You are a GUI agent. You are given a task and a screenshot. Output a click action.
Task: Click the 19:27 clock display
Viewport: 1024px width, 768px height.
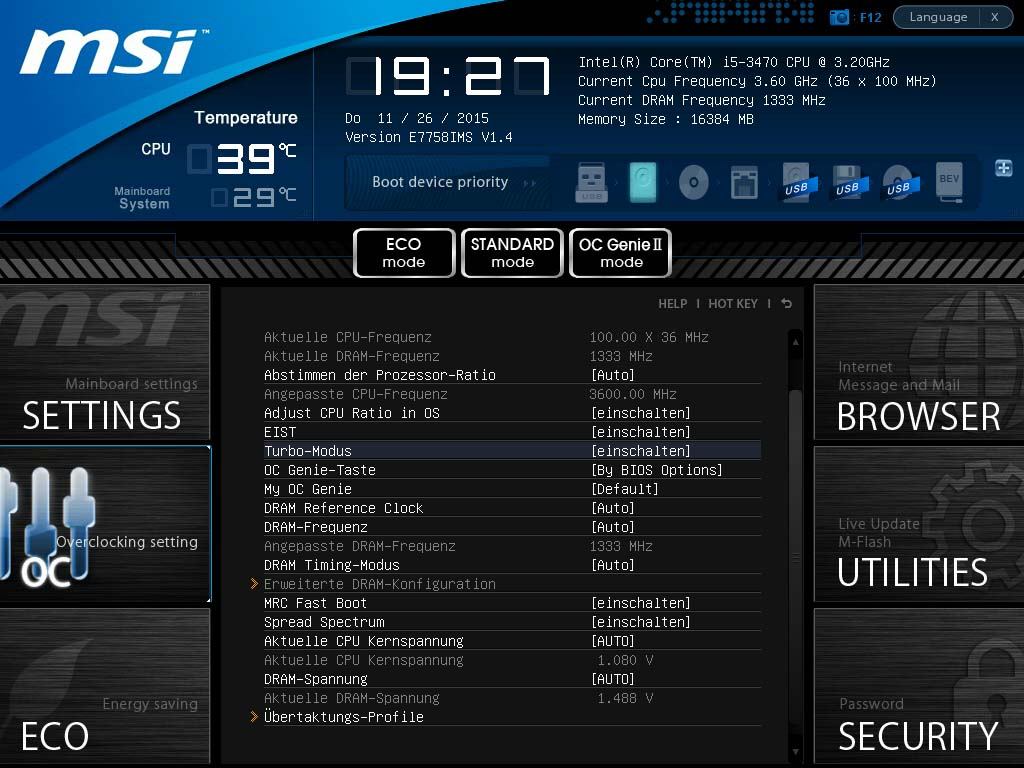click(448, 76)
